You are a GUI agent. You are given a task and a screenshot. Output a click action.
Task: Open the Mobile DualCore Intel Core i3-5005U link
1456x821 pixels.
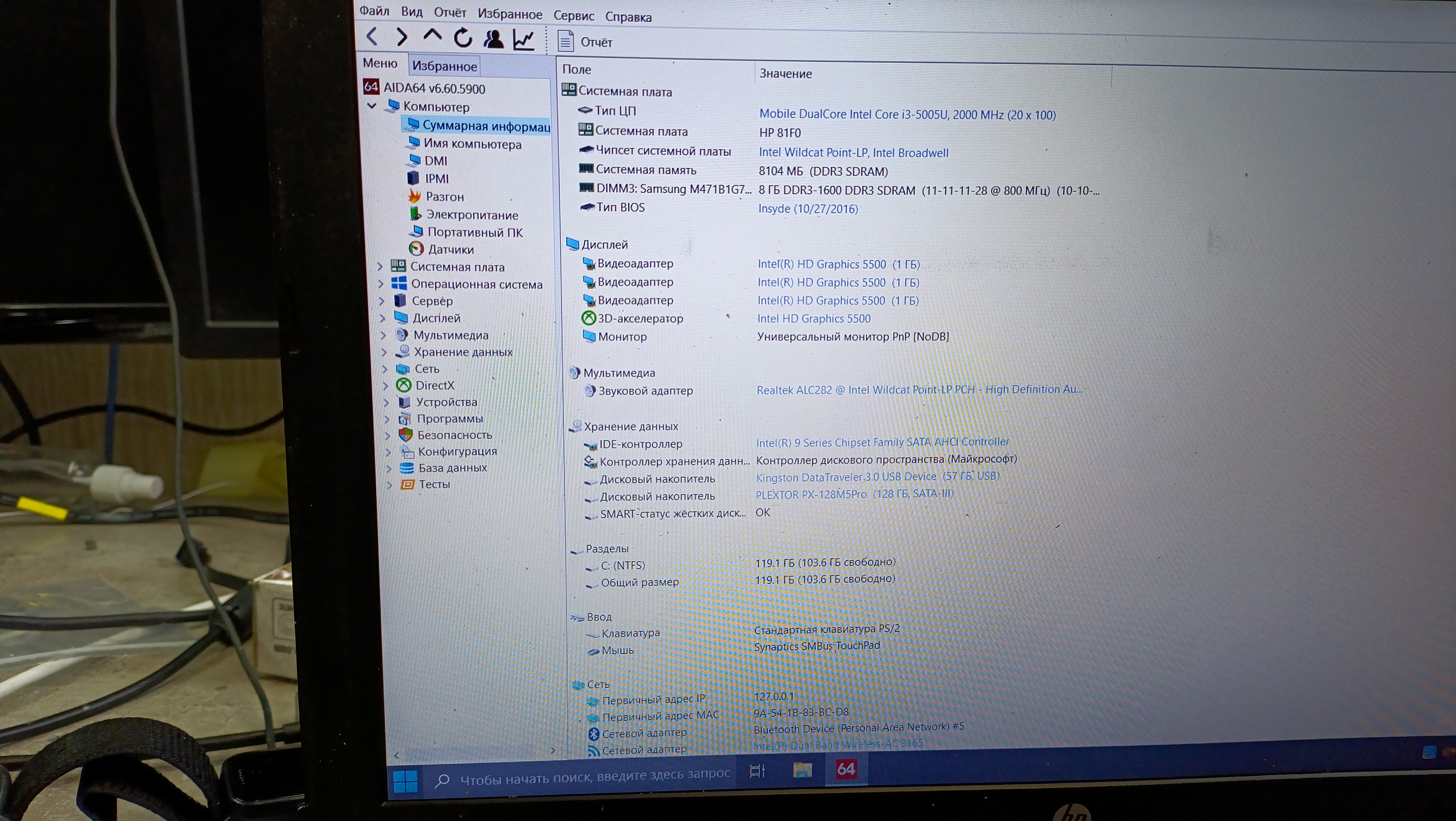tap(907, 115)
